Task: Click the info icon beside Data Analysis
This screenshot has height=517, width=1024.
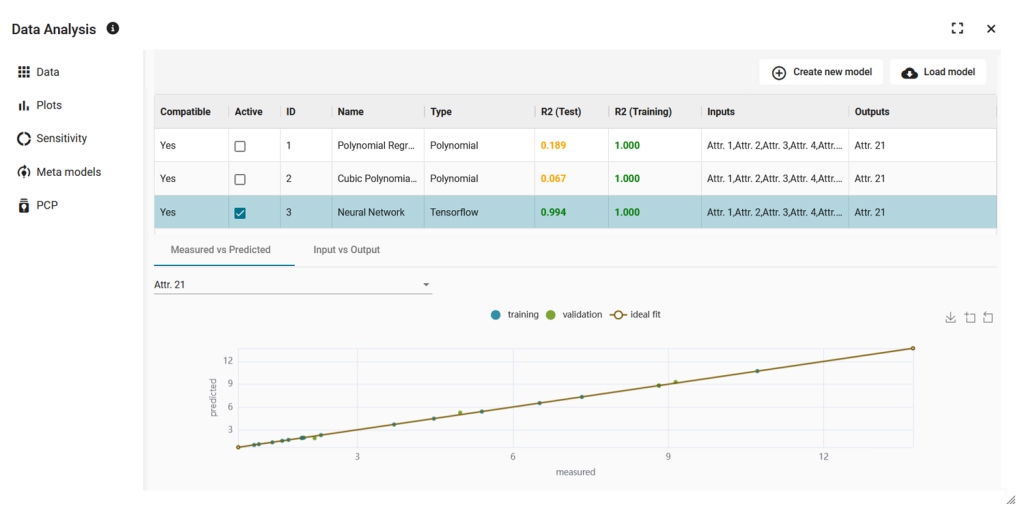Action: point(113,28)
